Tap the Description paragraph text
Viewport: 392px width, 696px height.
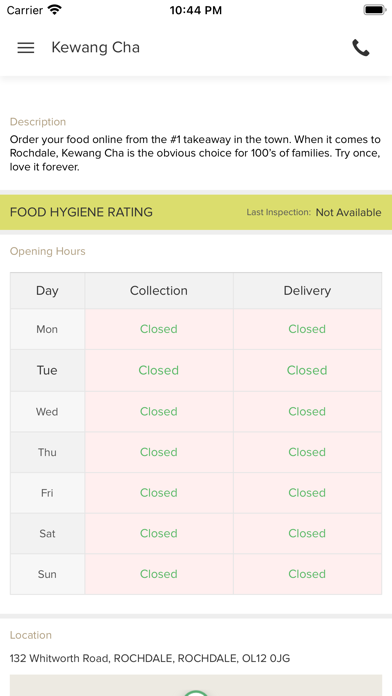point(195,154)
